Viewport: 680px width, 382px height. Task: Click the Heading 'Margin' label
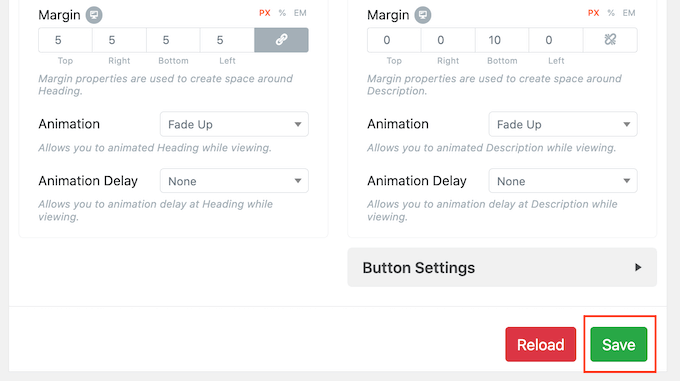(x=59, y=15)
